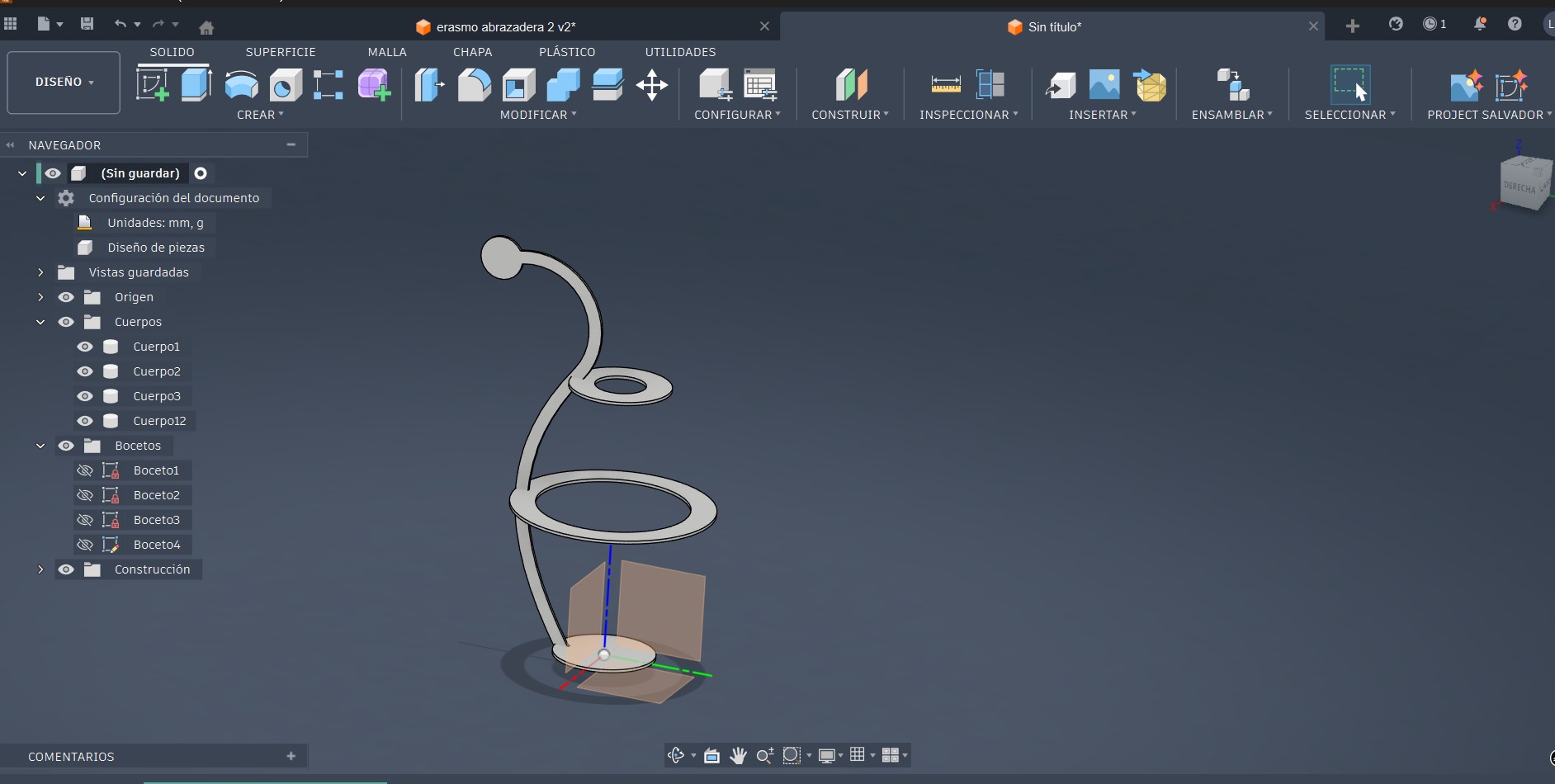Screen dimensions: 1555x784
Task: Toggle visibility of Origen folder
Action: point(66,297)
